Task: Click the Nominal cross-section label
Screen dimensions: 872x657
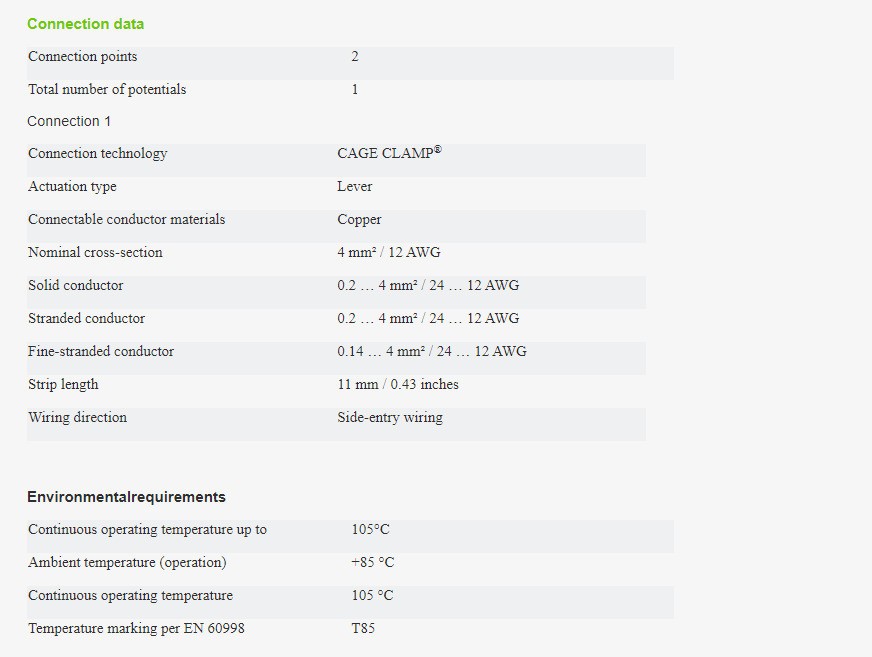Action: click(95, 253)
